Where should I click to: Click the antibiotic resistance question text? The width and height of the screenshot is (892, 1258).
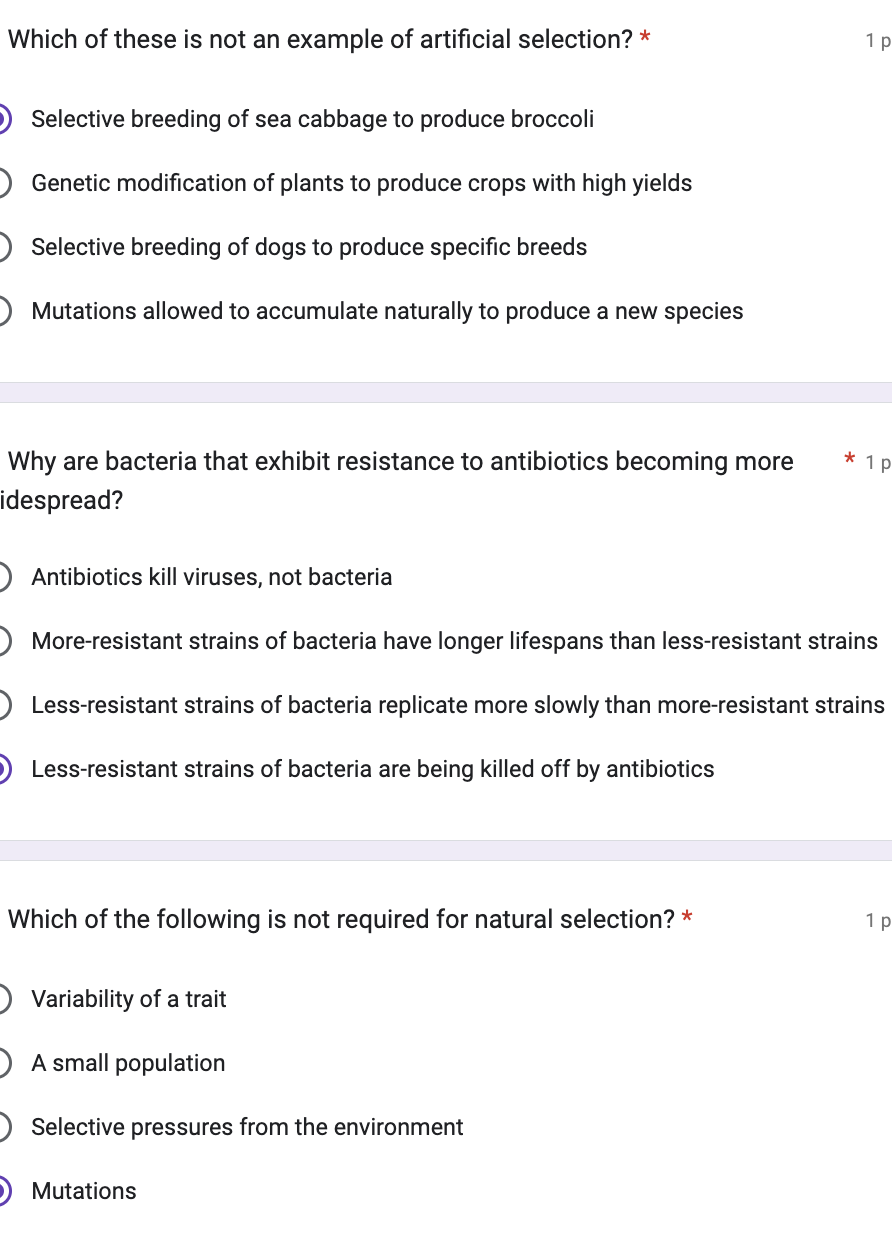click(400, 481)
